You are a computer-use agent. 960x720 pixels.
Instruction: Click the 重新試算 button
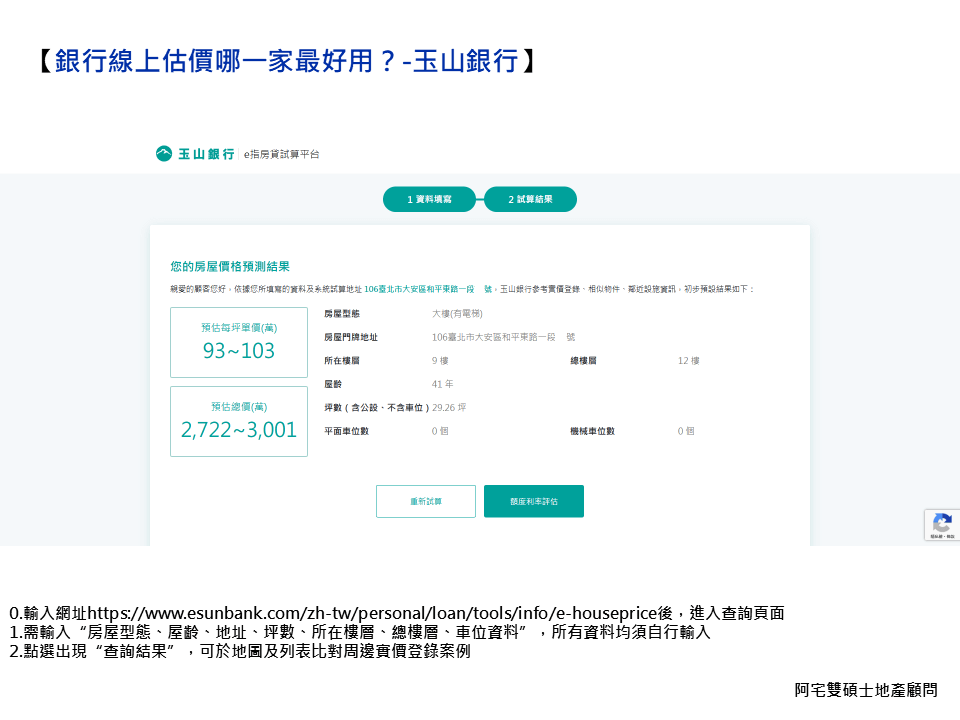pos(426,501)
